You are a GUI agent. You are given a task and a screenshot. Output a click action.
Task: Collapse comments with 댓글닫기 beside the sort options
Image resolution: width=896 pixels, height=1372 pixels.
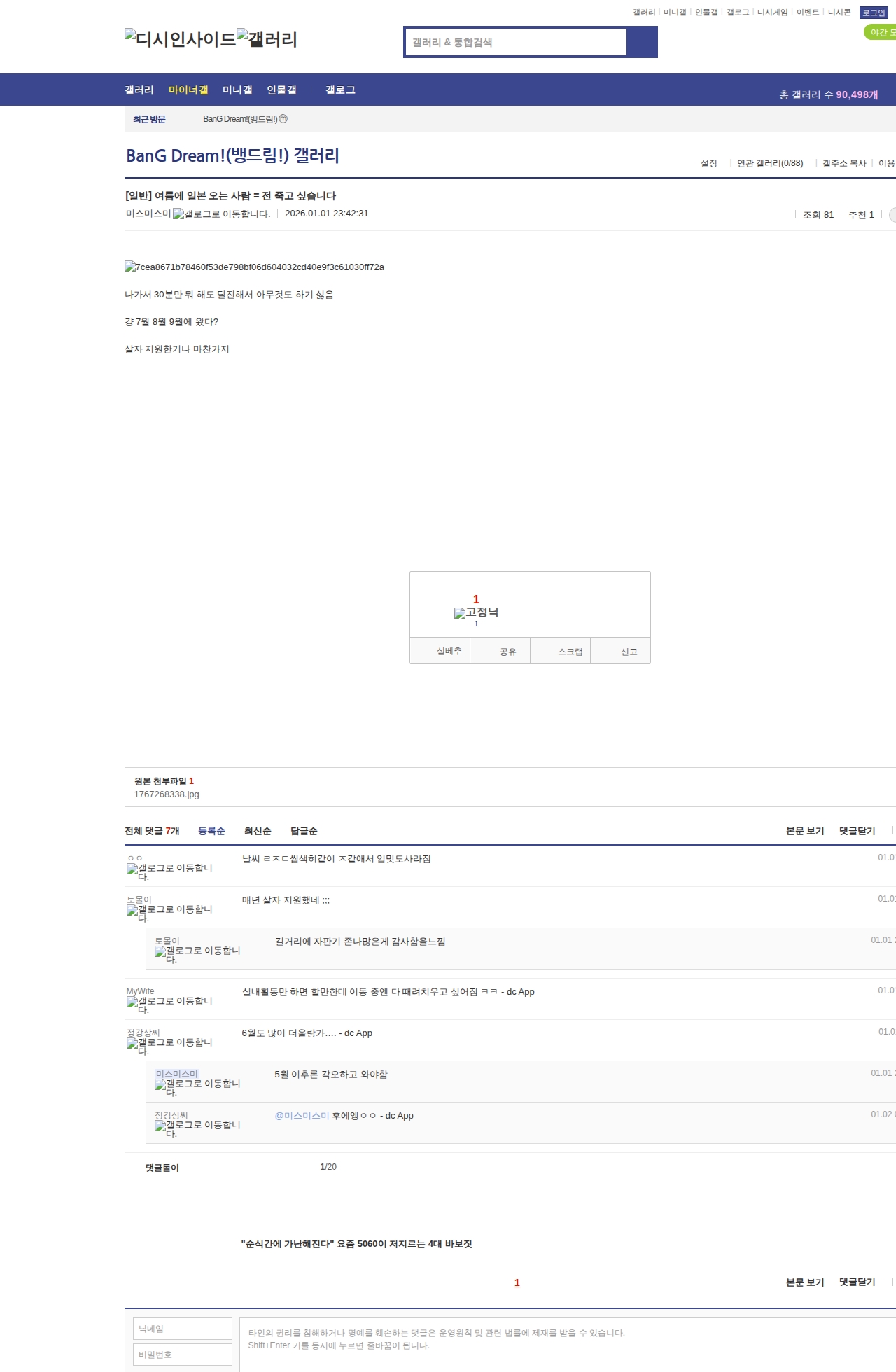coord(857,831)
